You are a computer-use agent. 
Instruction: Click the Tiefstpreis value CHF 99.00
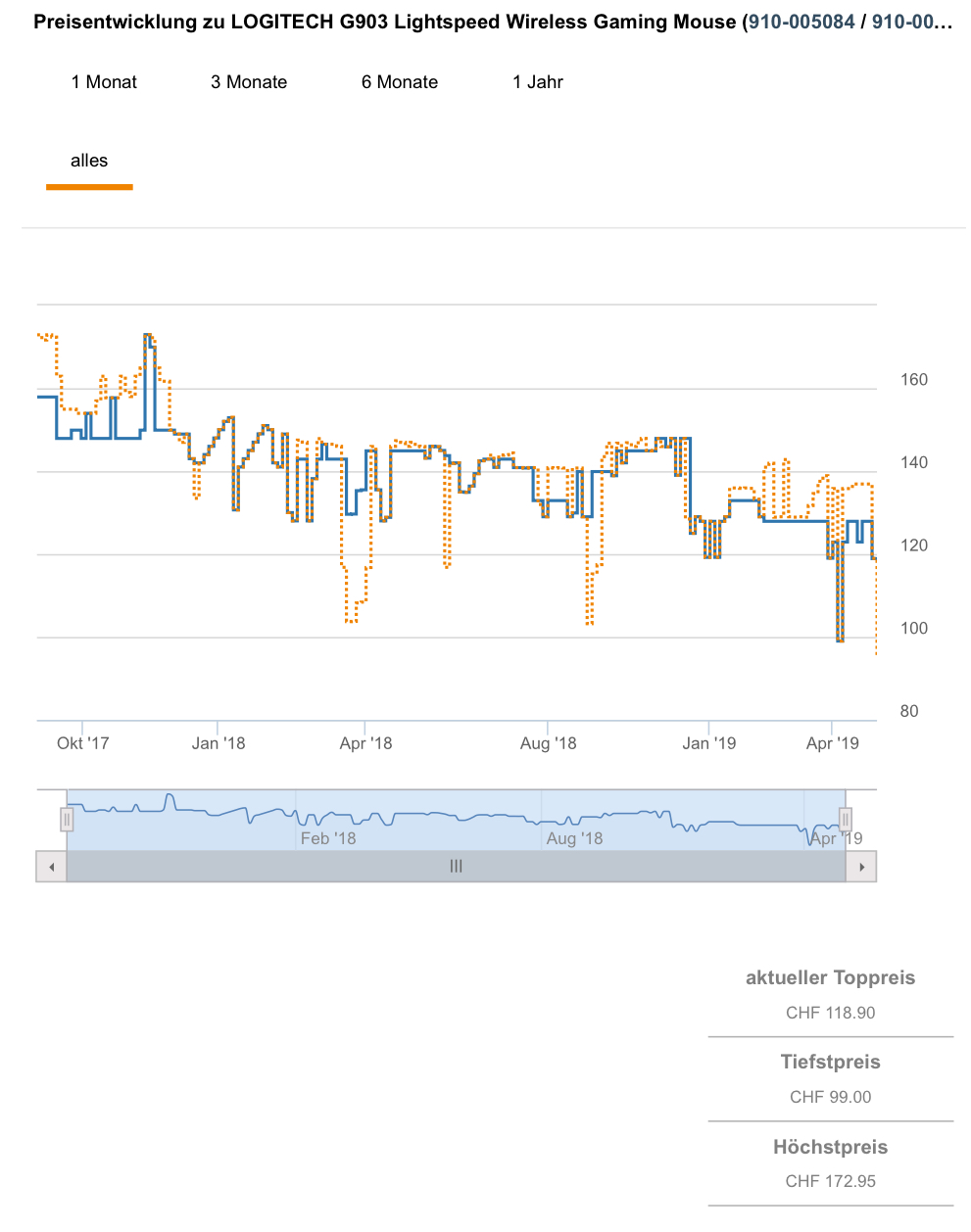point(830,1097)
